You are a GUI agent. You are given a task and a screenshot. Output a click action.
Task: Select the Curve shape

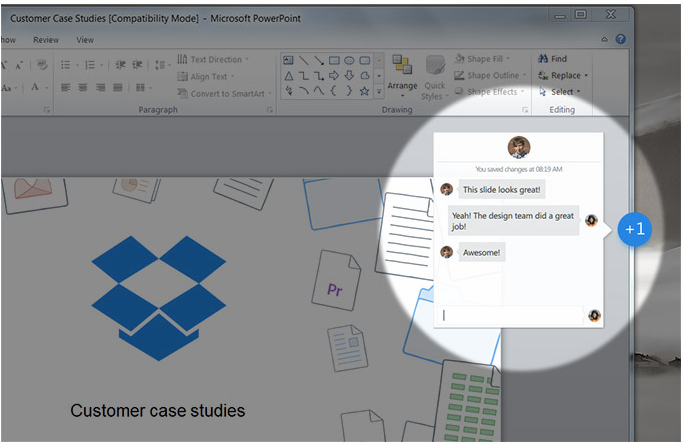(x=319, y=91)
